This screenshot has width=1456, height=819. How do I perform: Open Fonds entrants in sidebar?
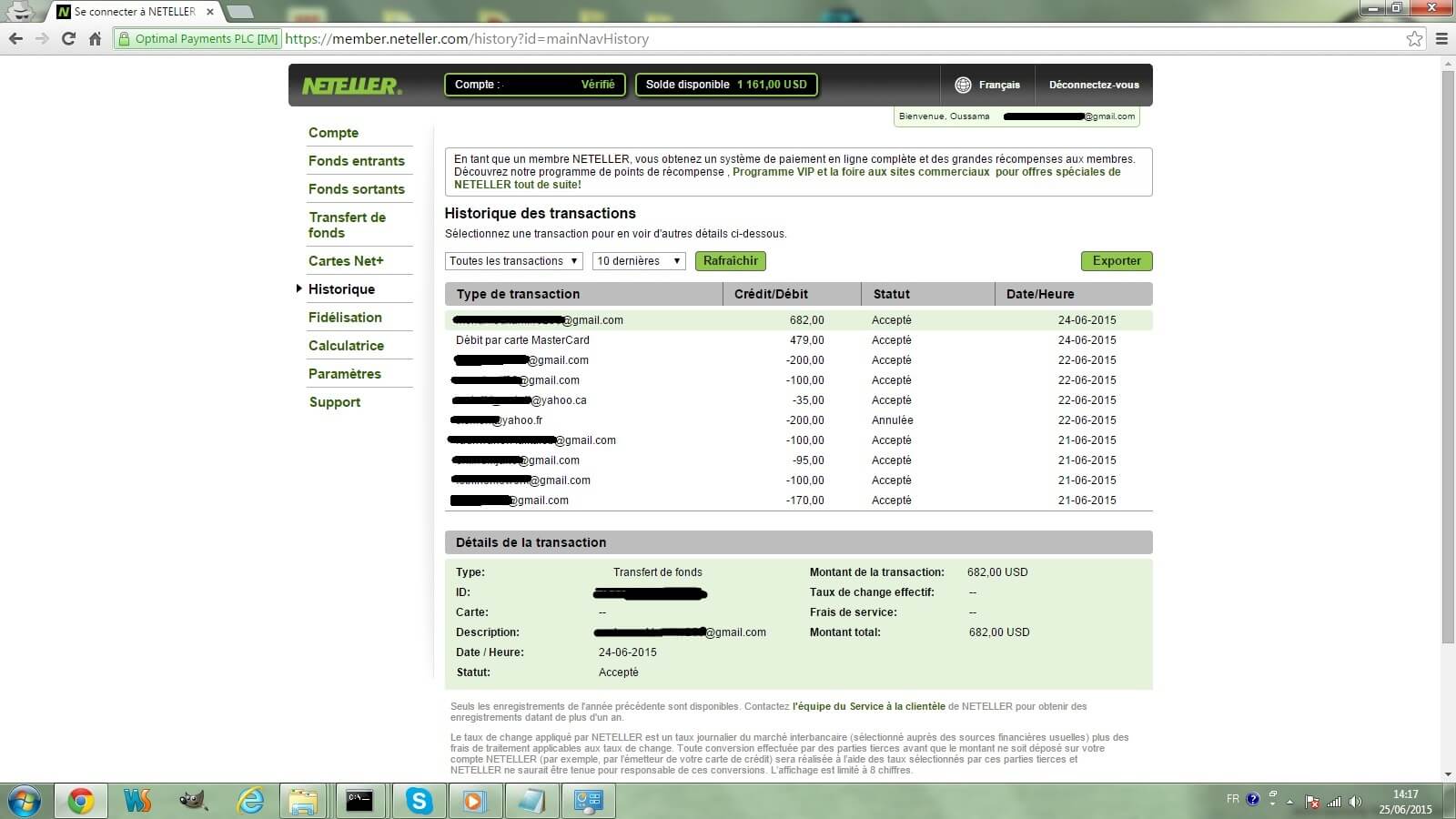click(x=356, y=161)
